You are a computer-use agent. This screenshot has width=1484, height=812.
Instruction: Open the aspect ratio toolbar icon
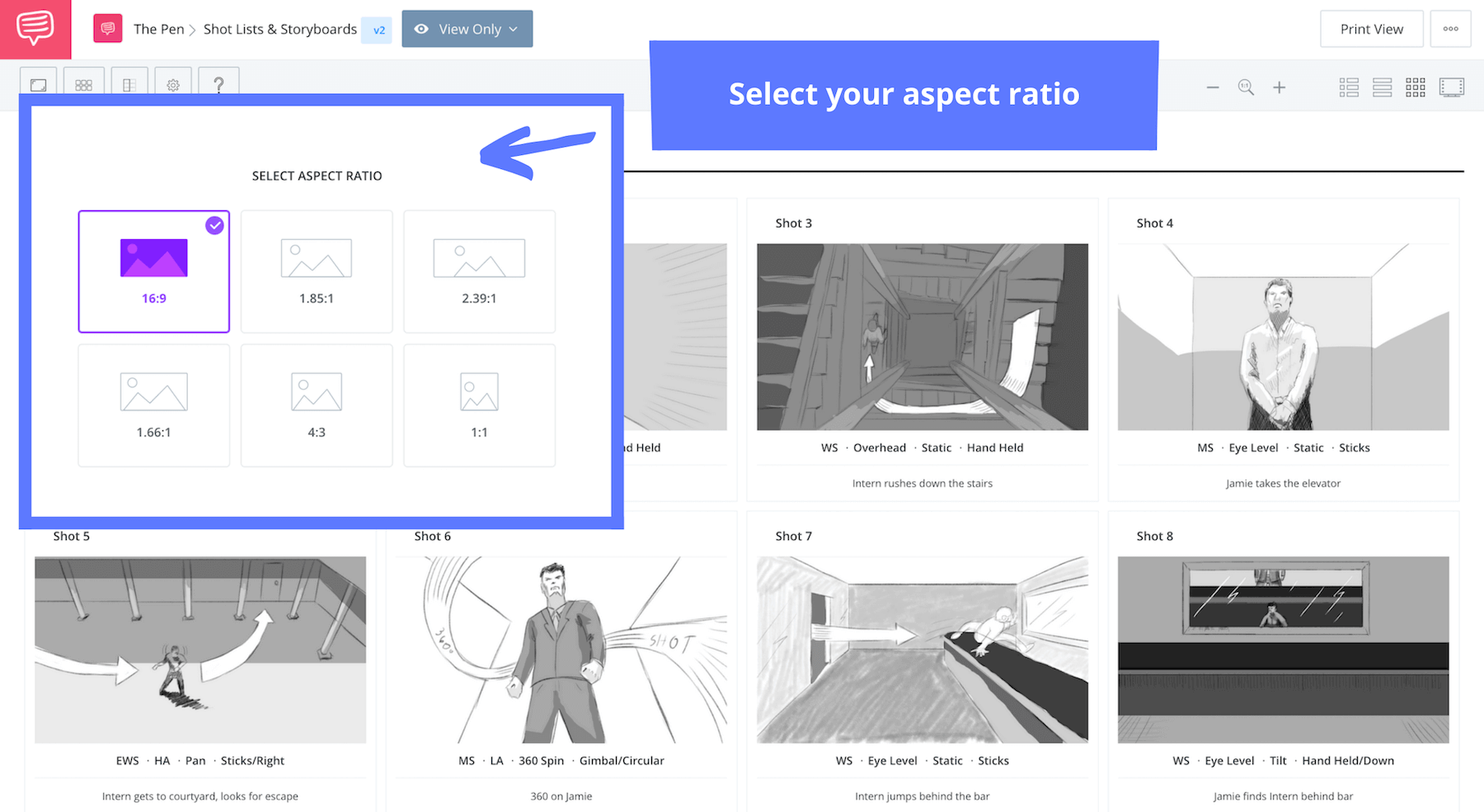click(x=39, y=85)
